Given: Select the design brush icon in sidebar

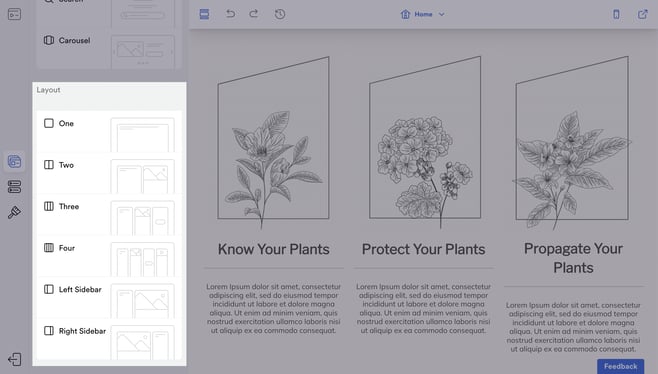Looking at the screenshot, I should pos(14,212).
